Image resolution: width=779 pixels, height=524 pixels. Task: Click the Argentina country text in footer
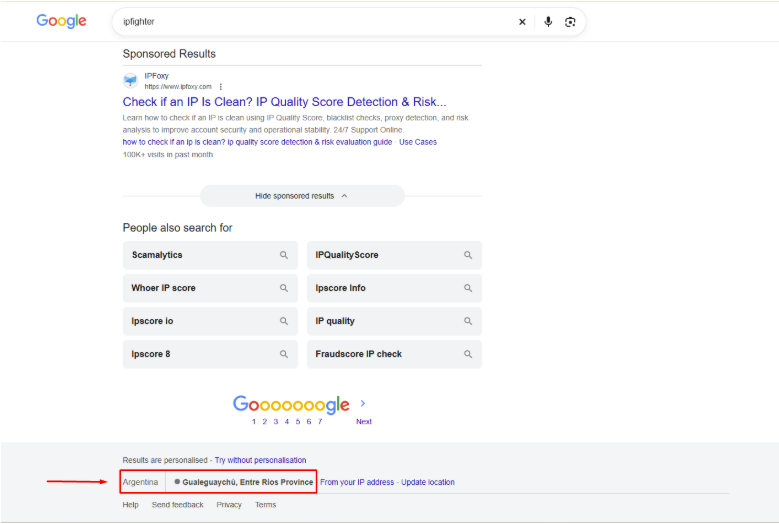140,482
